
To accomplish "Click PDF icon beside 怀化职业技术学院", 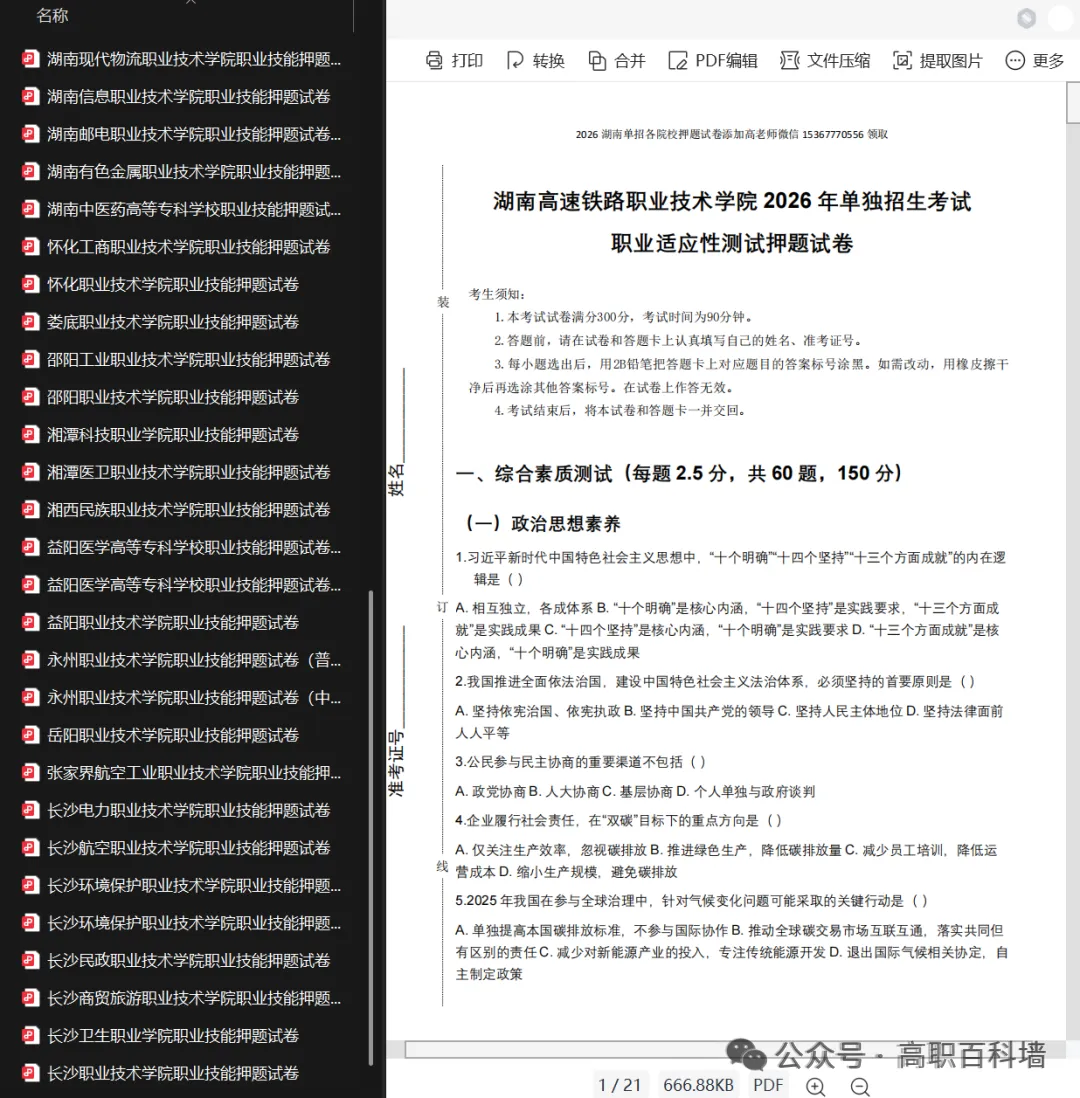I will 30,284.
